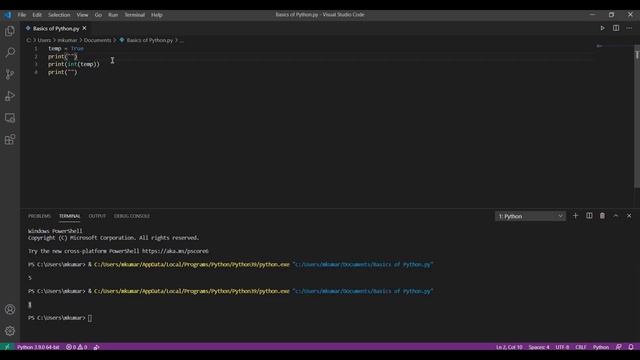Image resolution: width=640 pixels, height=360 pixels.
Task: Switch to the PROBLEMS panel tab
Action: pos(40,216)
